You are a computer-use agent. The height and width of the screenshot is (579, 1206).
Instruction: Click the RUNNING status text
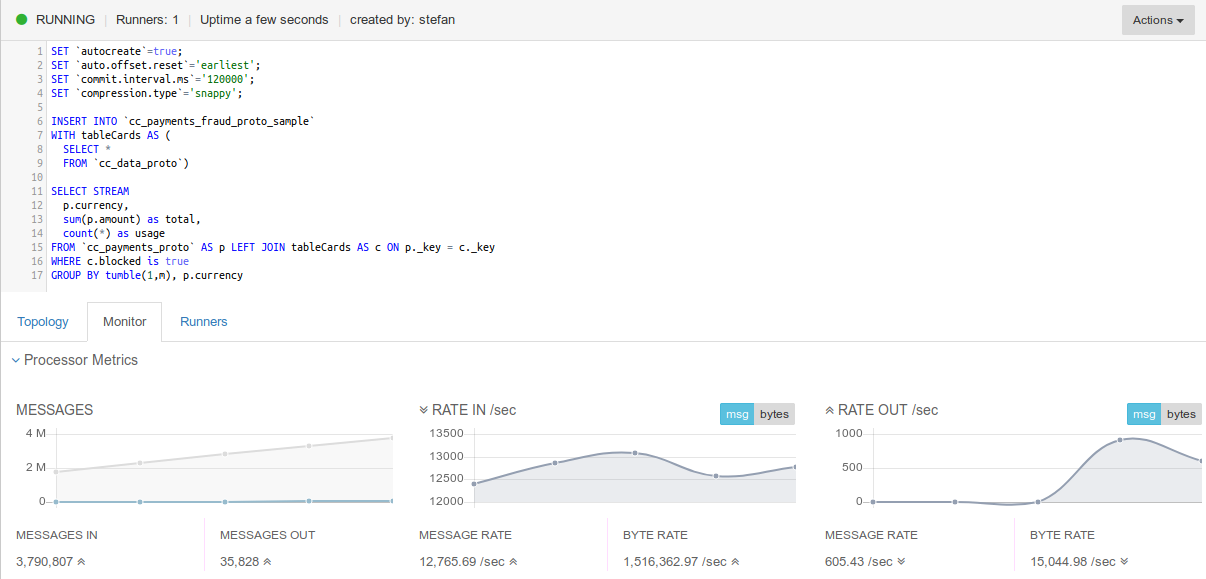[x=65, y=19]
